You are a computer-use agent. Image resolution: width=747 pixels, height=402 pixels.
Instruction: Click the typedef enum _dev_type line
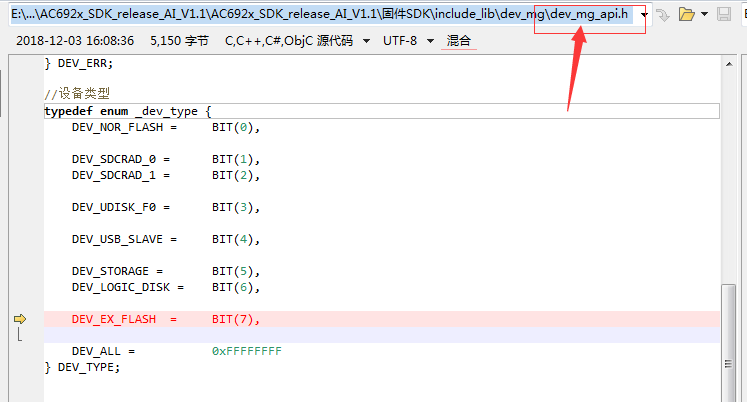coord(382,111)
